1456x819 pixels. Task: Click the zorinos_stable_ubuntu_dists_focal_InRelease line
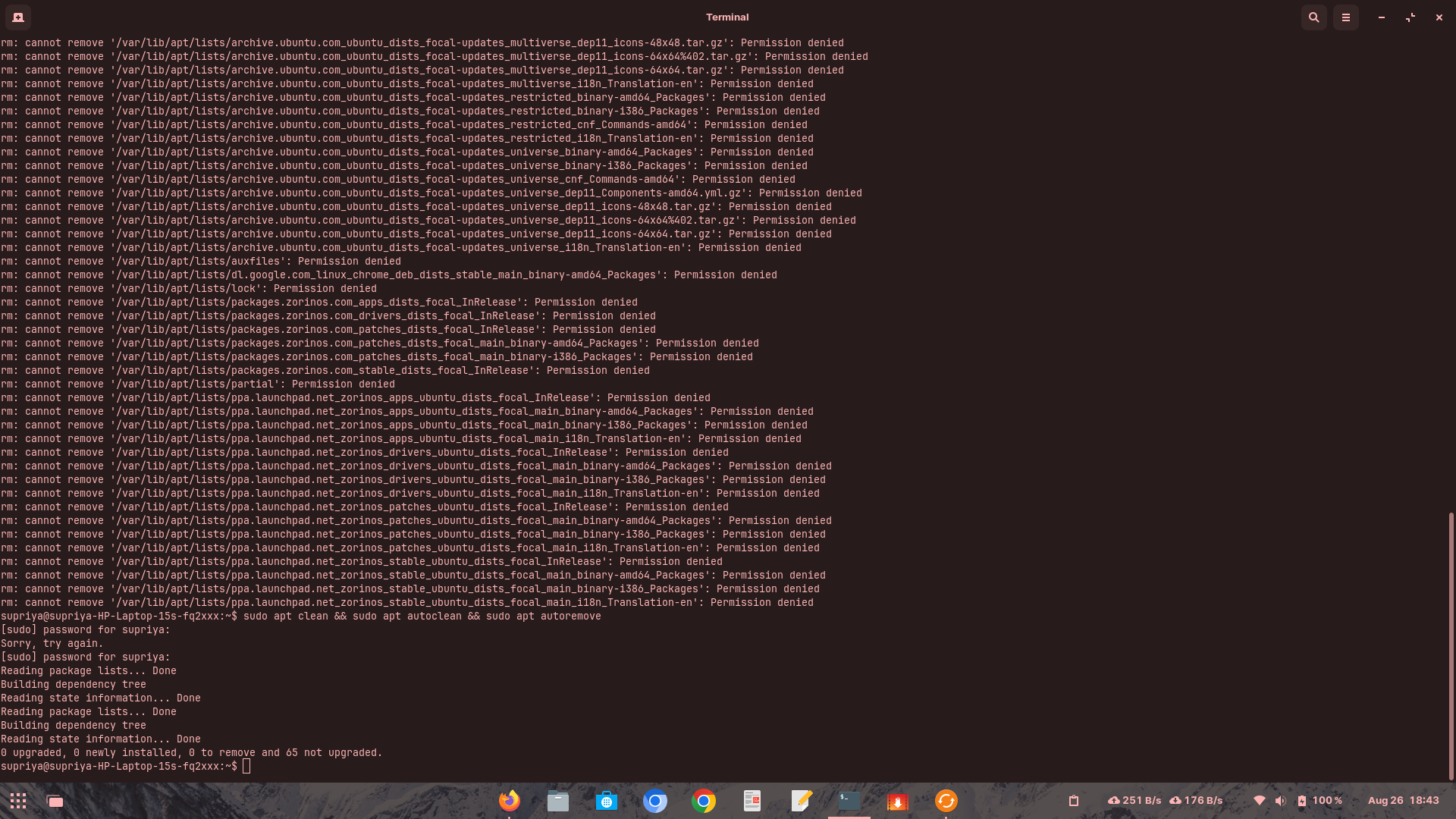[361, 562]
